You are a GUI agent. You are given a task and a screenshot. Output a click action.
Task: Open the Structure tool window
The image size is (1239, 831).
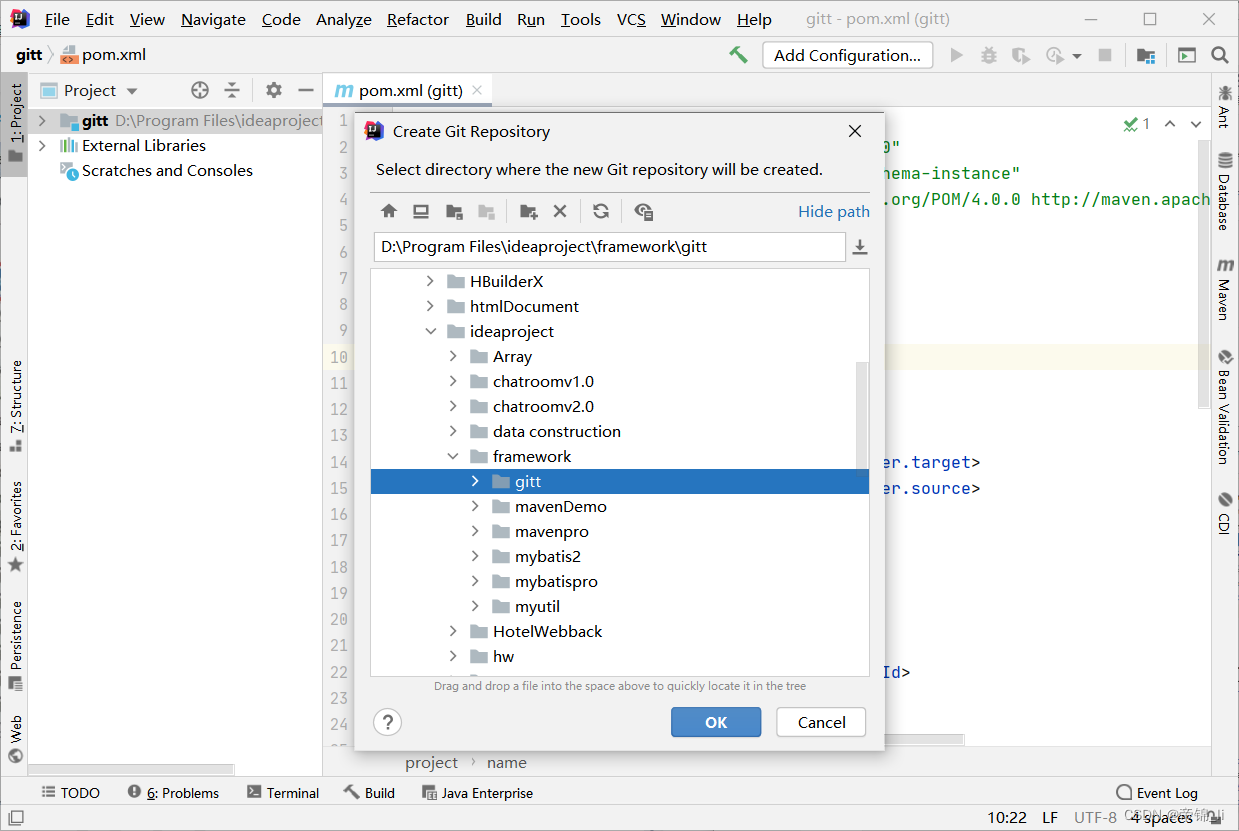[x=15, y=406]
